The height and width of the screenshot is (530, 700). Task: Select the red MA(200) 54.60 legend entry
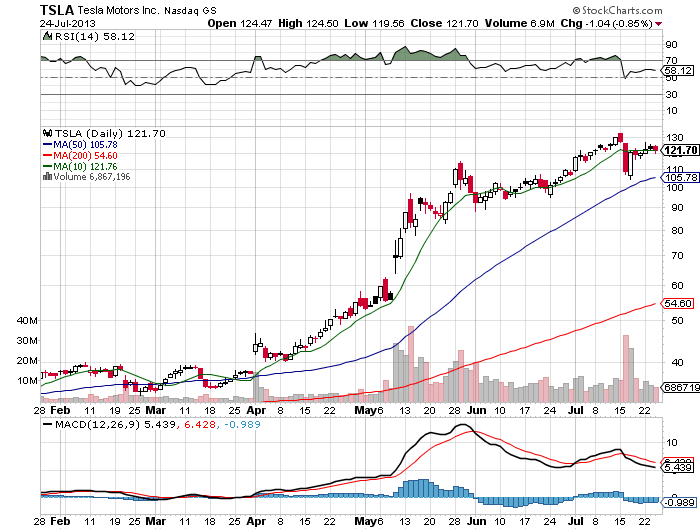point(80,156)
